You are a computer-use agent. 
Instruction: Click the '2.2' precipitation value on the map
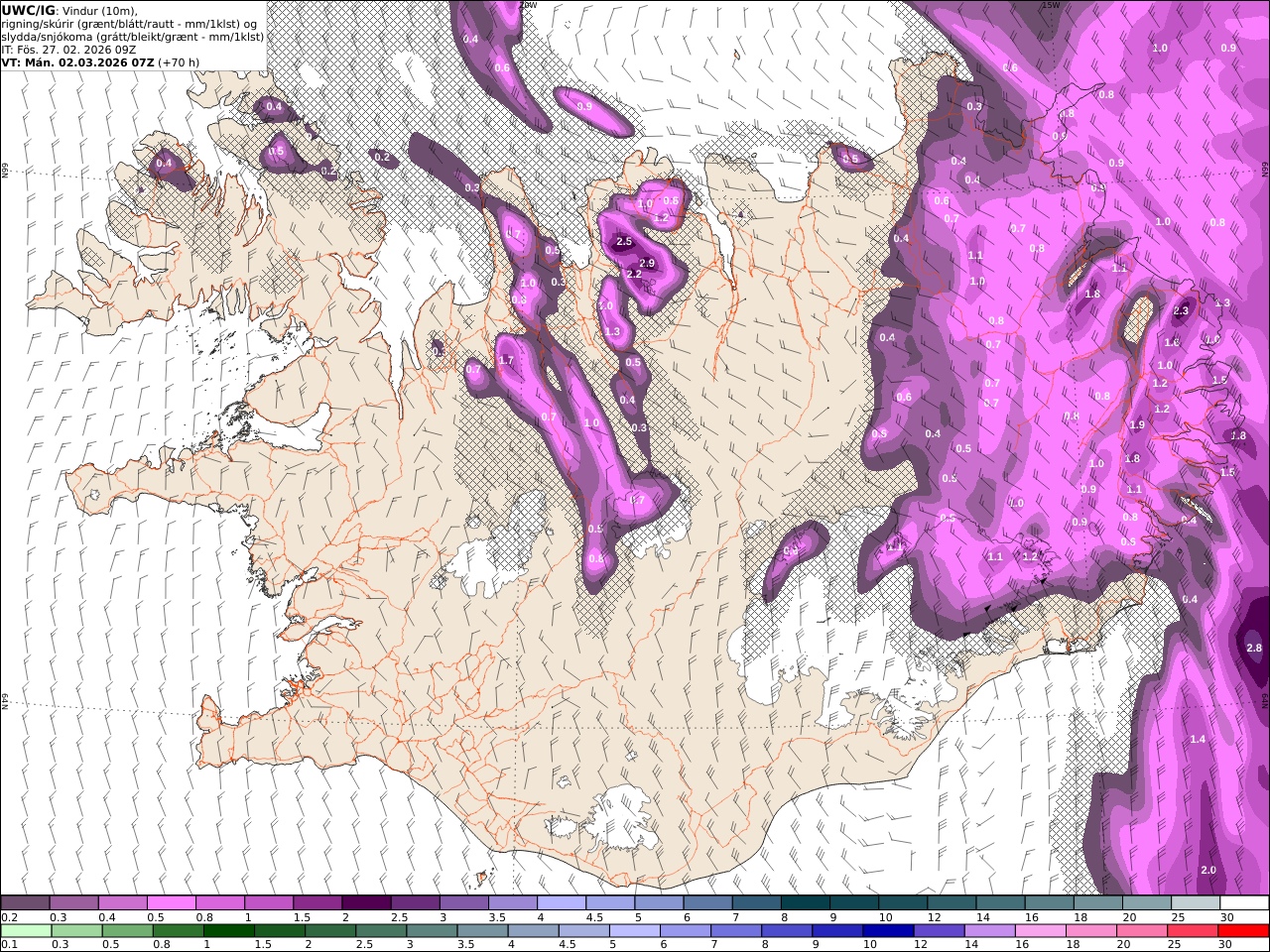(x=634, y=274)
